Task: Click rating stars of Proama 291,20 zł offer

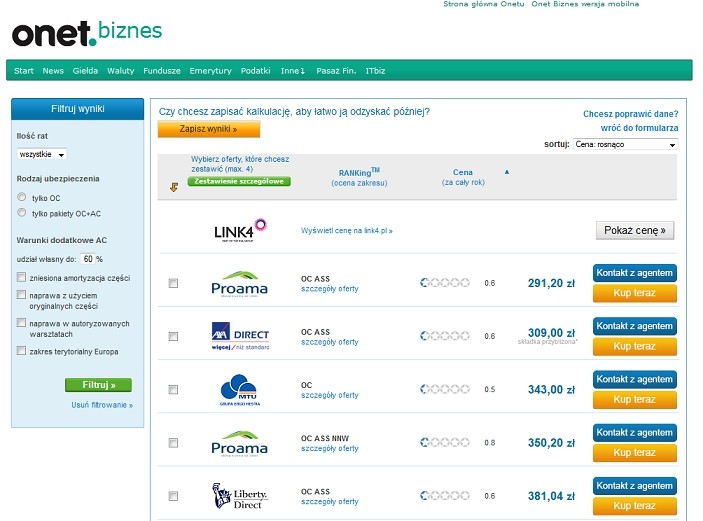Action: 445,283
